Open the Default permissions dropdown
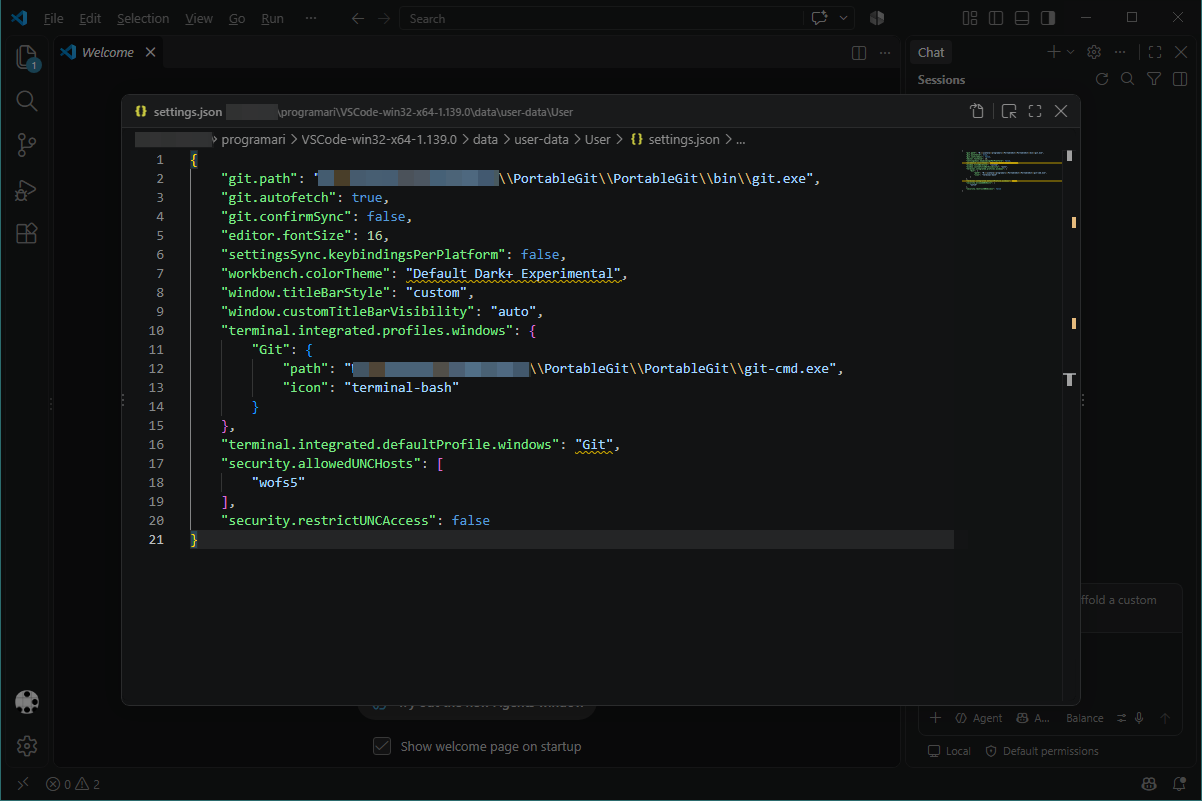This screenshot has width=1202, height=801. coord(1041,751)
